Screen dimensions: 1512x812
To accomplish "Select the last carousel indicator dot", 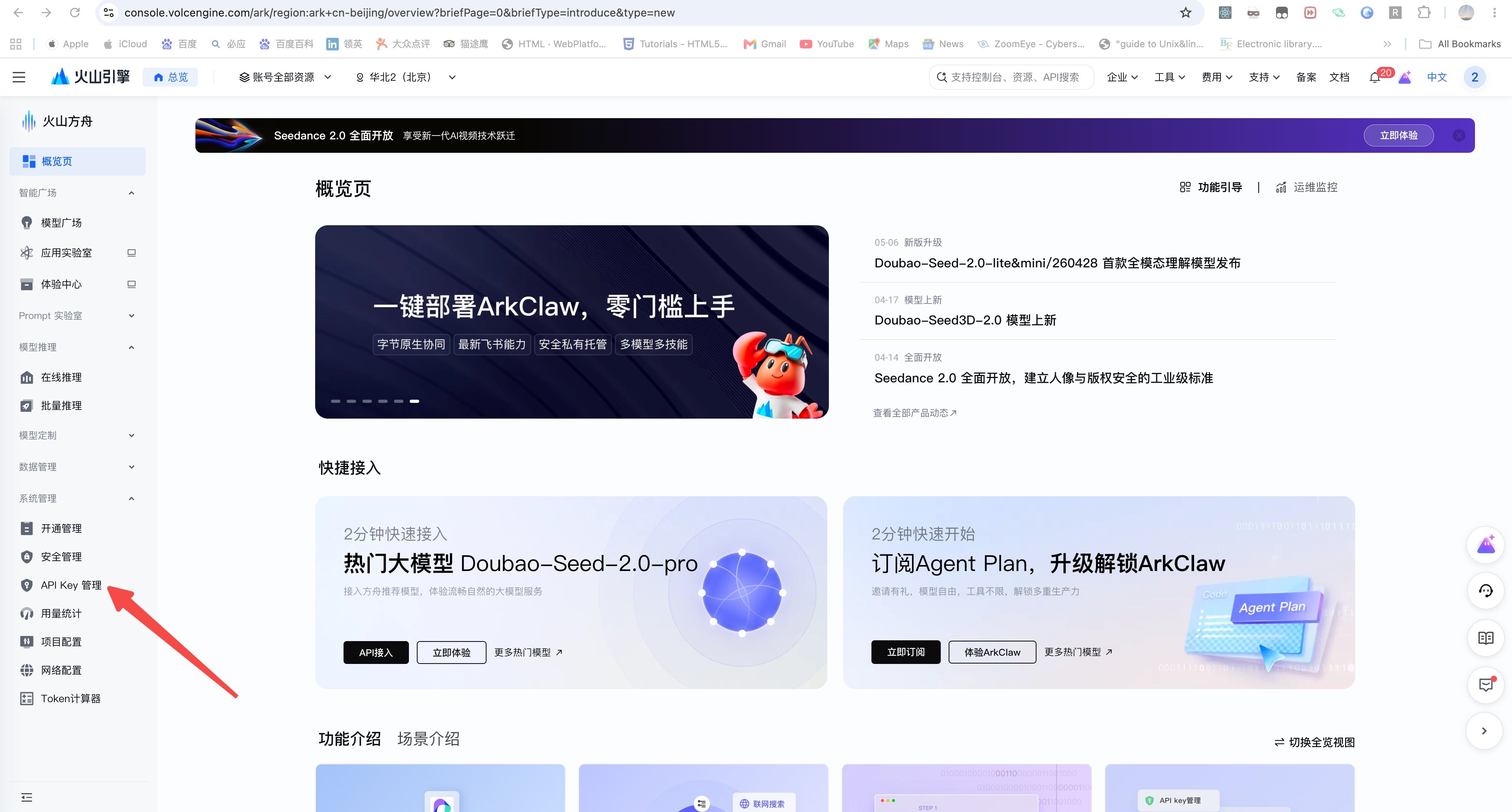I will (x=414, y=401).
